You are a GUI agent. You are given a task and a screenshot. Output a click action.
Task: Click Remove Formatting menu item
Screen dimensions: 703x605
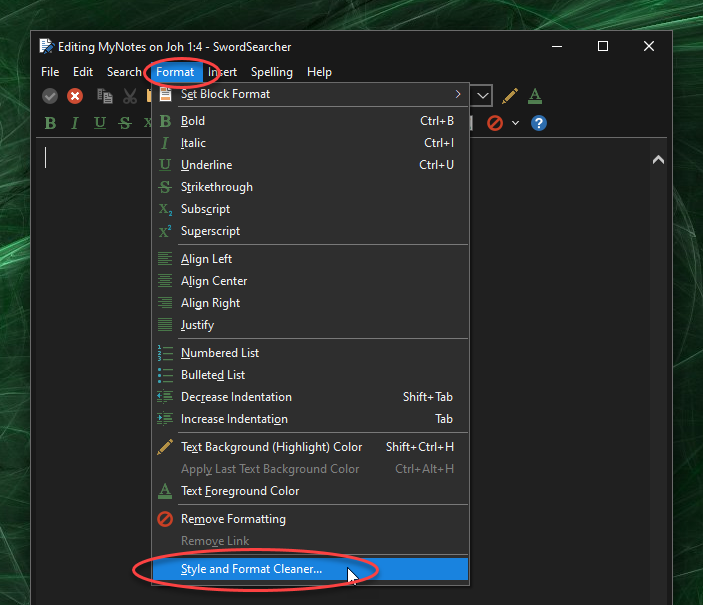pyautogui.click(x=310, y=519)
